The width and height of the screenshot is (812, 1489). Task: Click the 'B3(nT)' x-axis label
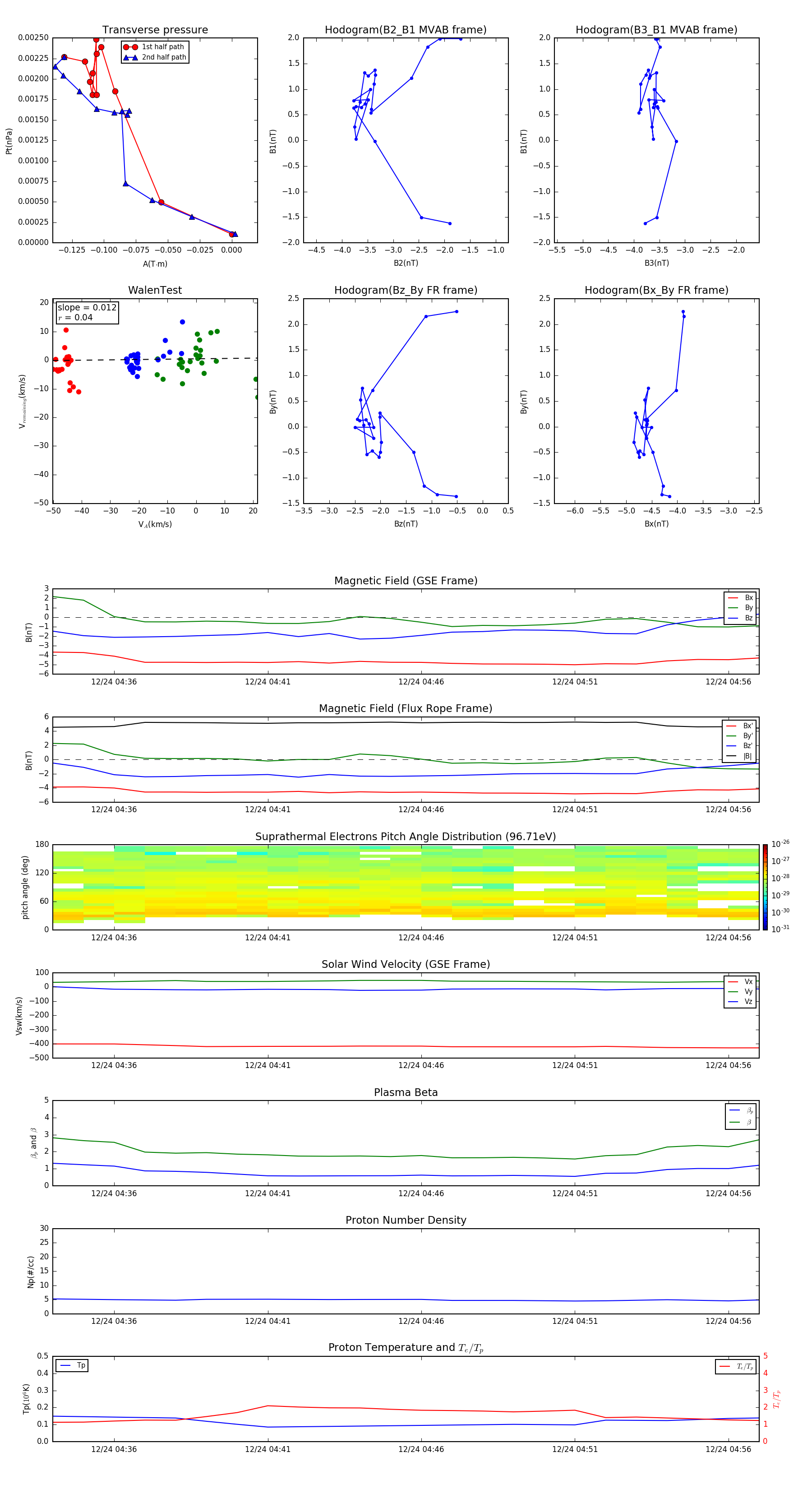pyautogui.click(x=656, y=263)
